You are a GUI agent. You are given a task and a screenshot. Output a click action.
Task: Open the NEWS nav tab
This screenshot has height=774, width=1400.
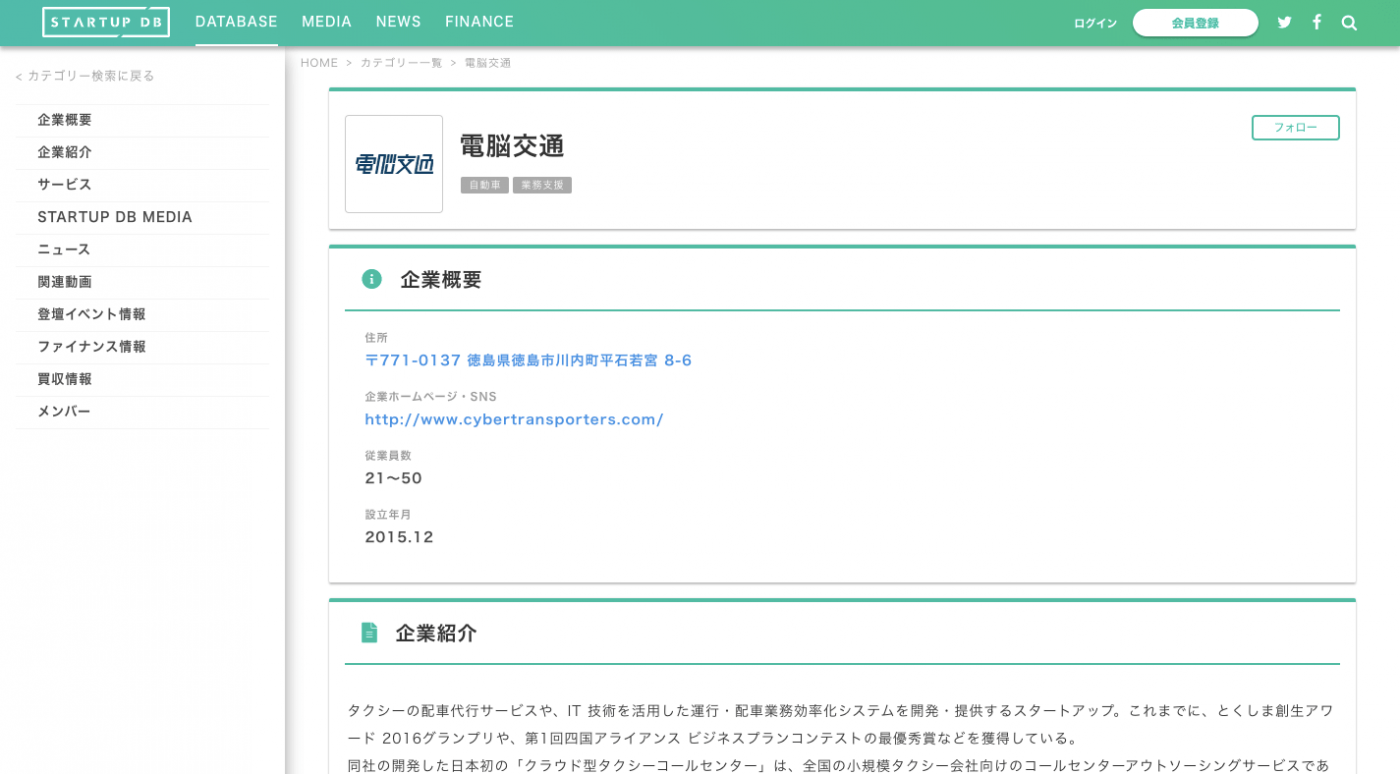[x=398, y=22]
